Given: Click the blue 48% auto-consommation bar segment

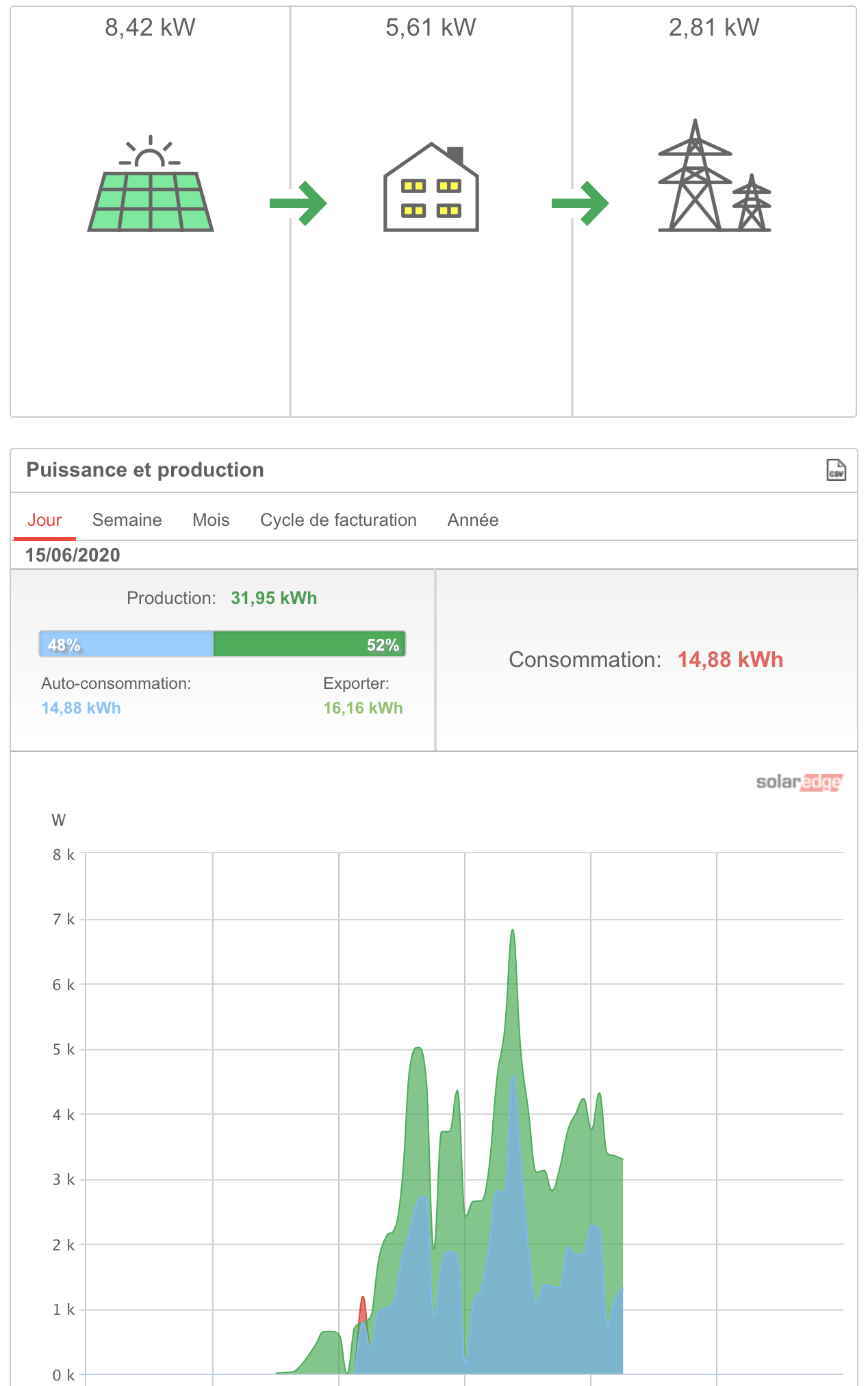Looking at the screenshot, I should [x=127, y=644].
